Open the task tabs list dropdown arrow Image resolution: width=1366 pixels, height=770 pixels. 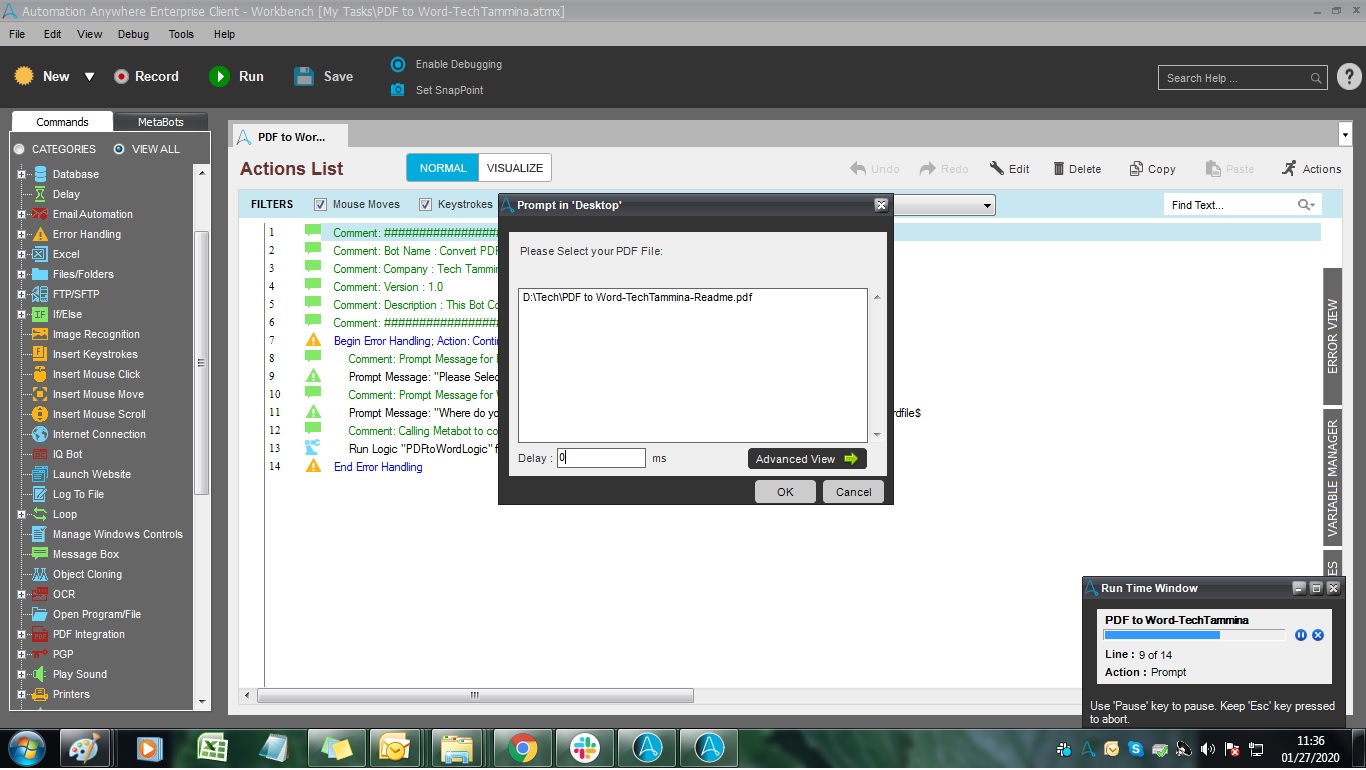1345,134
